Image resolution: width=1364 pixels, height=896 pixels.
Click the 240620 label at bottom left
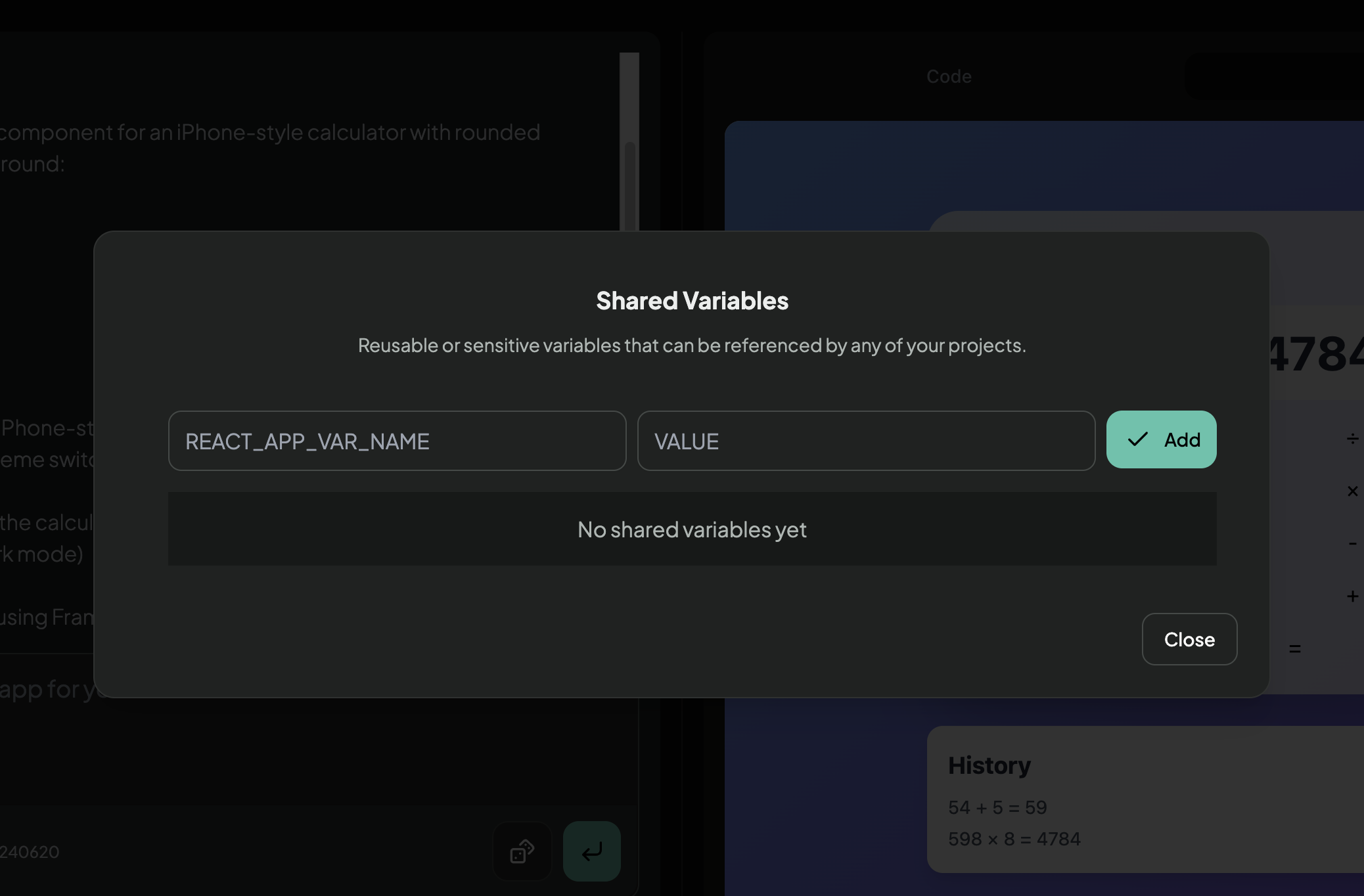pos(30,852)
